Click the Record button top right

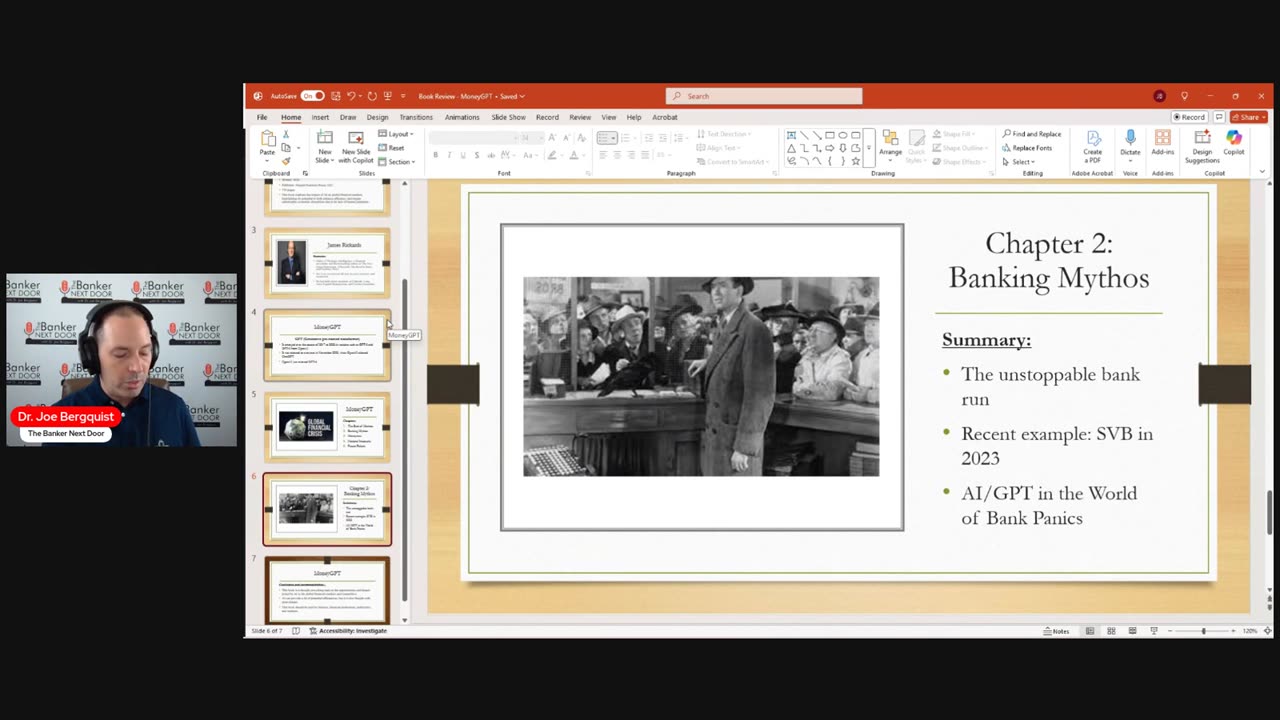pyautogui.click(x=1189, y=117)
